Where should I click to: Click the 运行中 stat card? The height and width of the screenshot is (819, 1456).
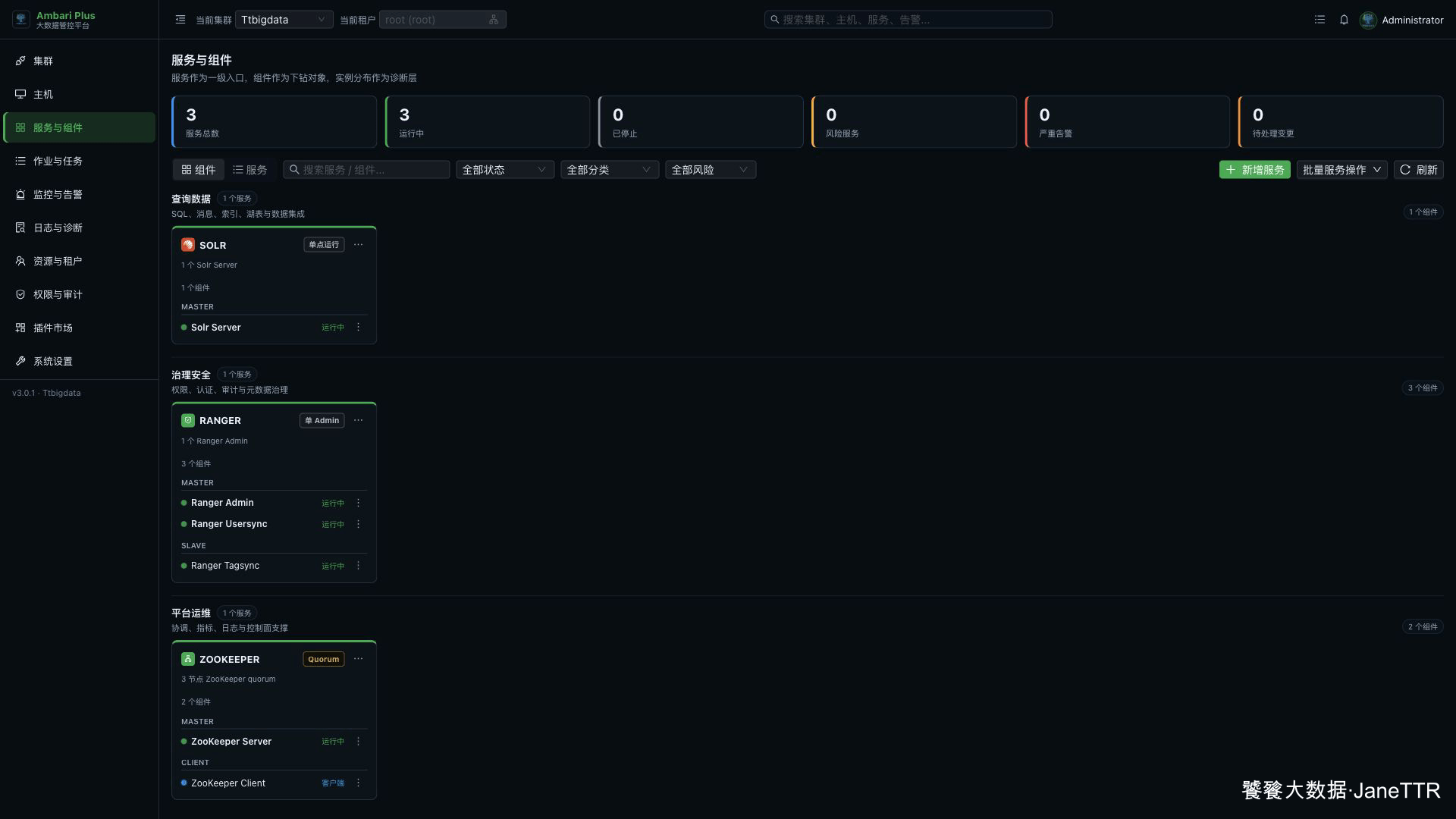tap(487, 121)
